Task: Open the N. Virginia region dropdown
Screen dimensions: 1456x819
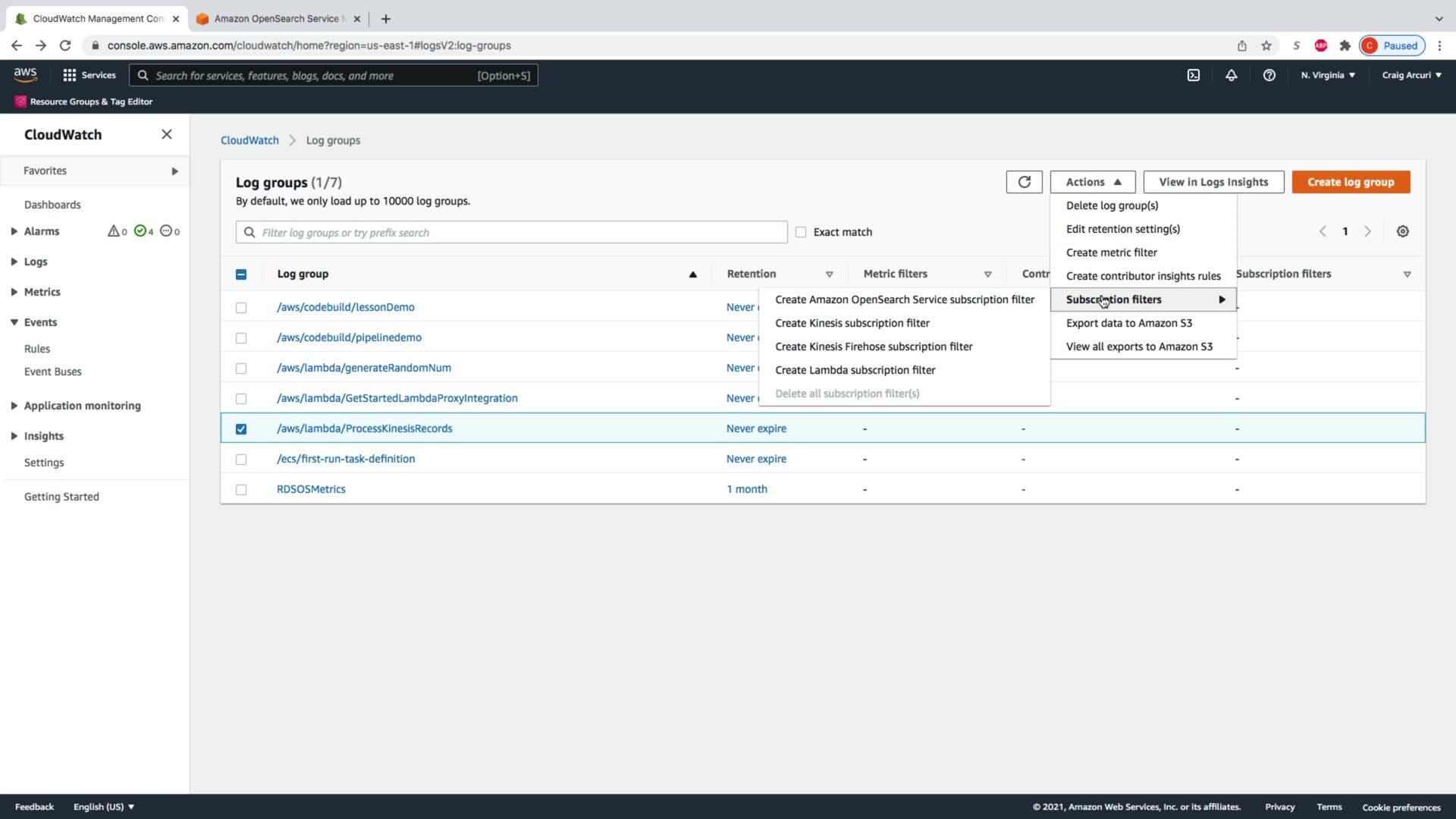Action: [1327, 75]
